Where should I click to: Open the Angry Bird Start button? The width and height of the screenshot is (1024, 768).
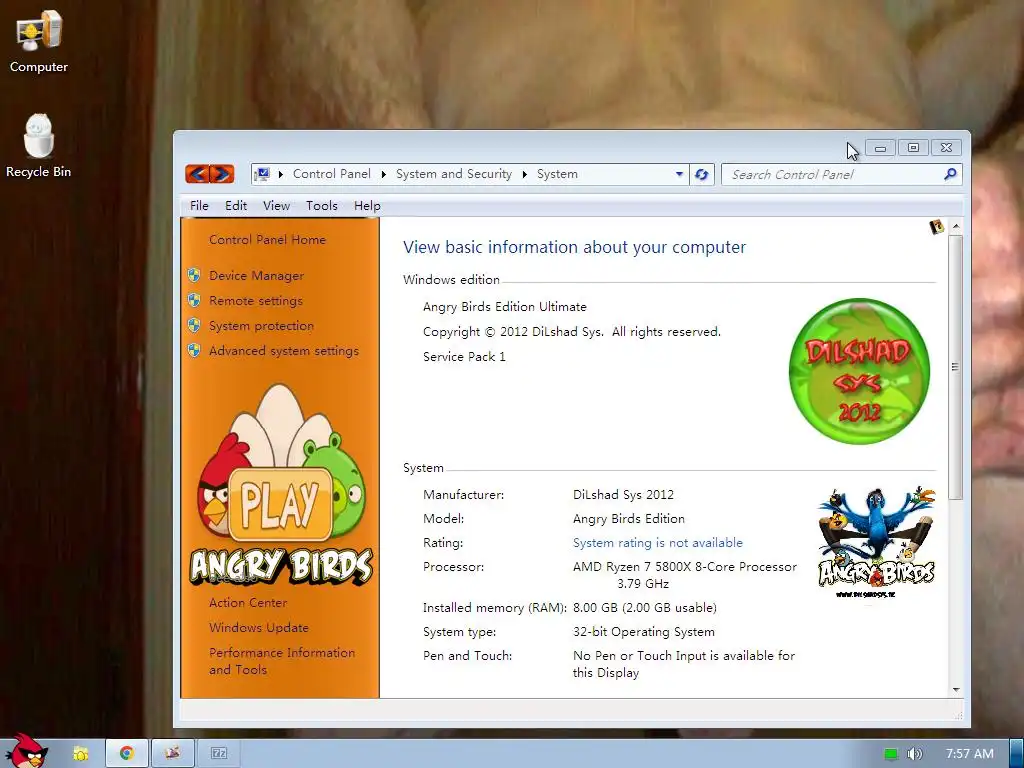(x=26, y=751)
